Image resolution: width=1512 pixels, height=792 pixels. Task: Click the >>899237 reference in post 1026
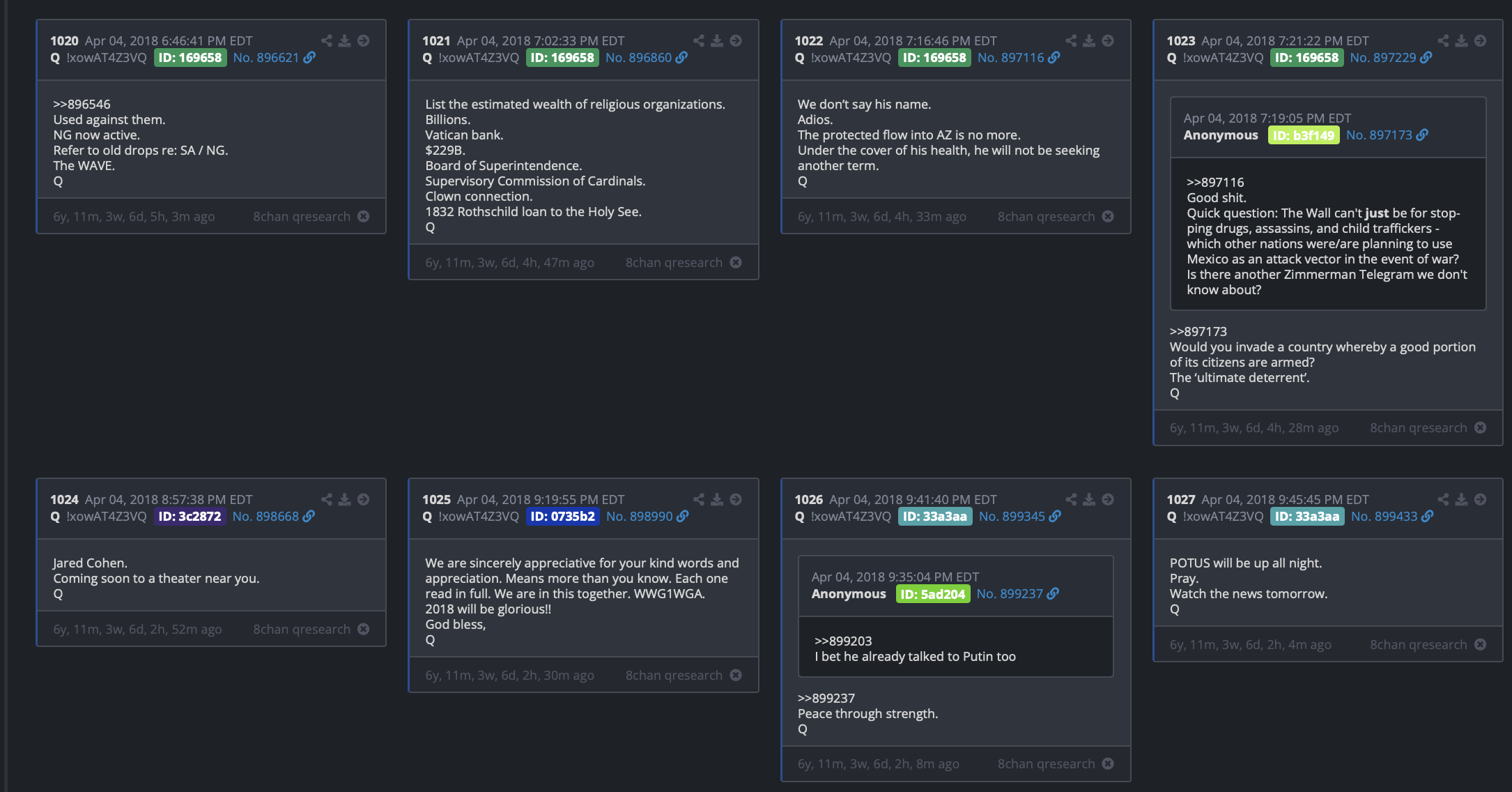826,699
